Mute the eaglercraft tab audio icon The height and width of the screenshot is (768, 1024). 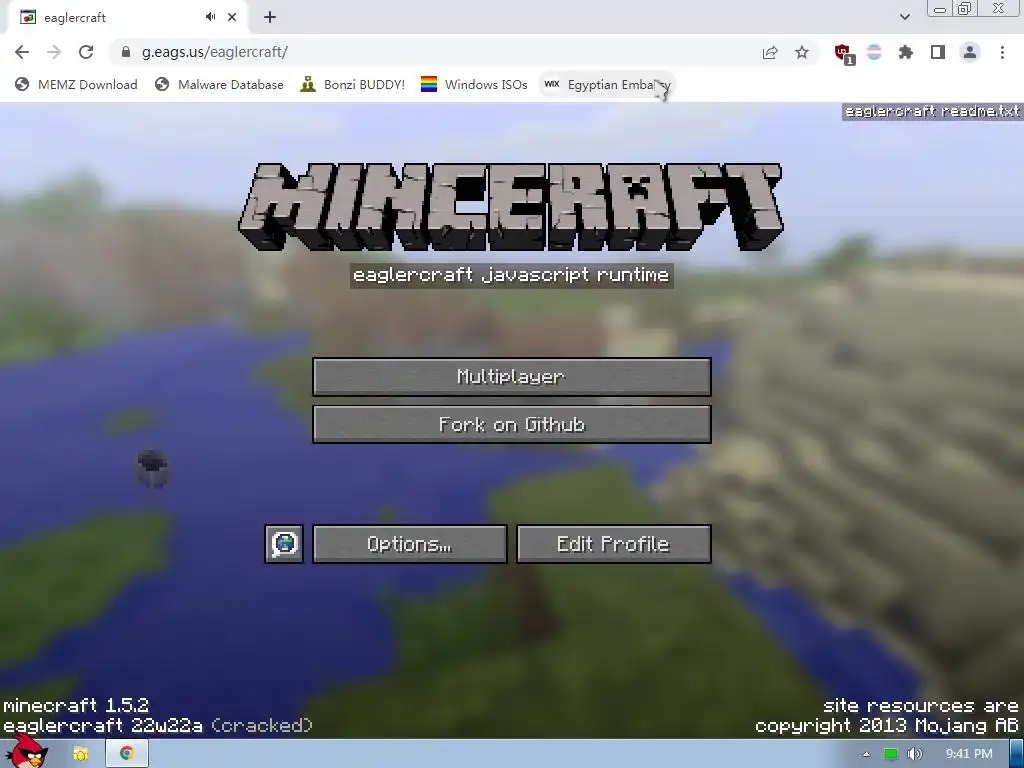210,17
